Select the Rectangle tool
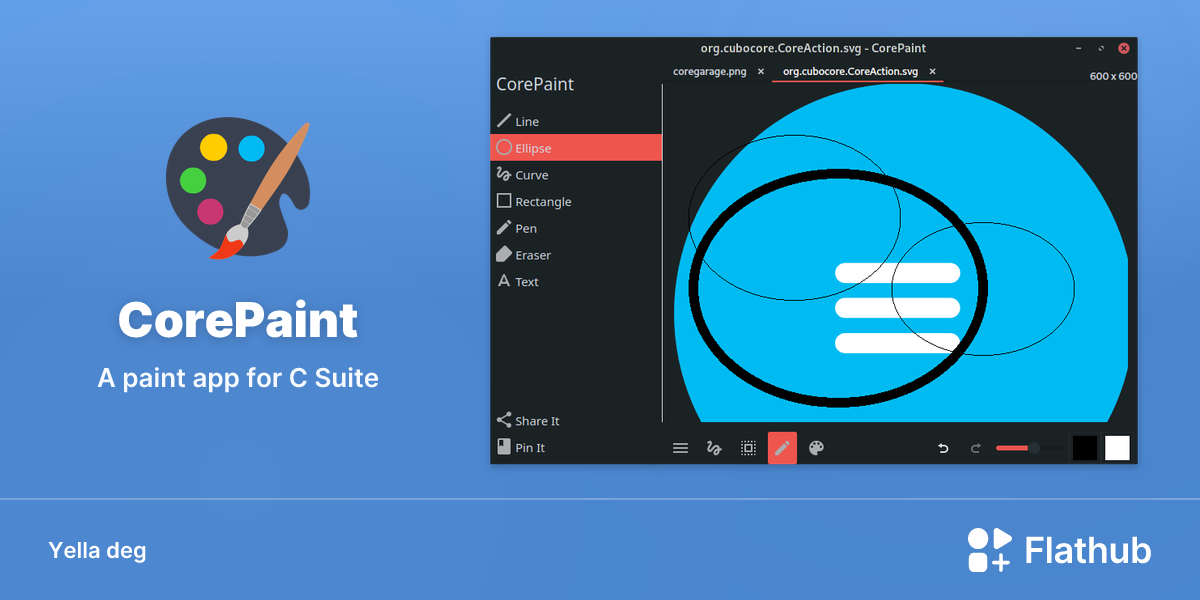The width and height of the screenshot is (1200, 600). point(576,201)
